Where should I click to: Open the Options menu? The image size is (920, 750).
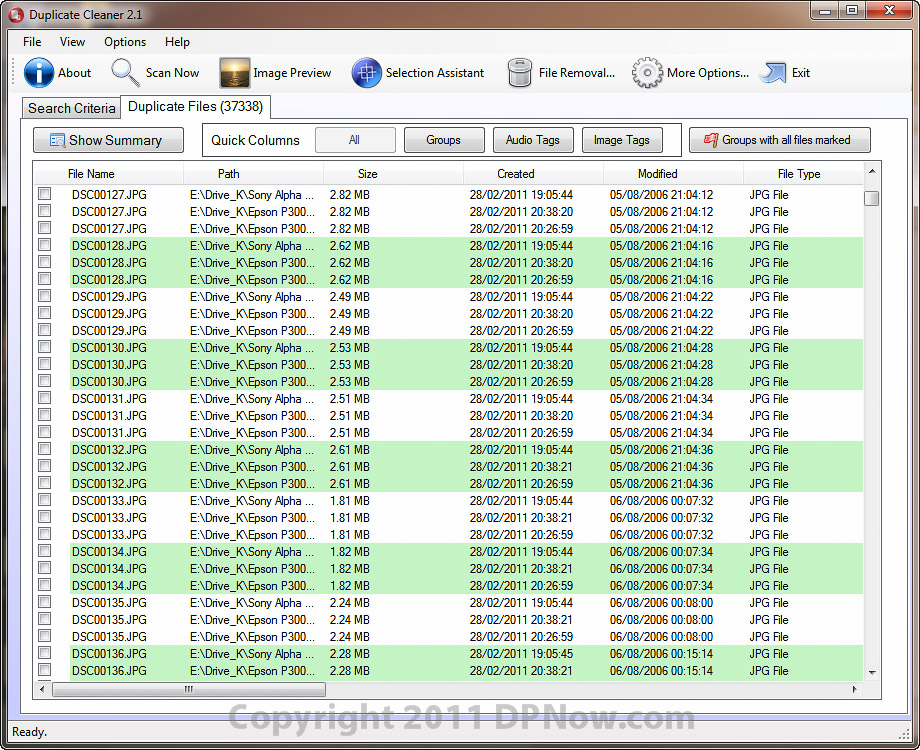pyautogui.click(x=125, y=42)
